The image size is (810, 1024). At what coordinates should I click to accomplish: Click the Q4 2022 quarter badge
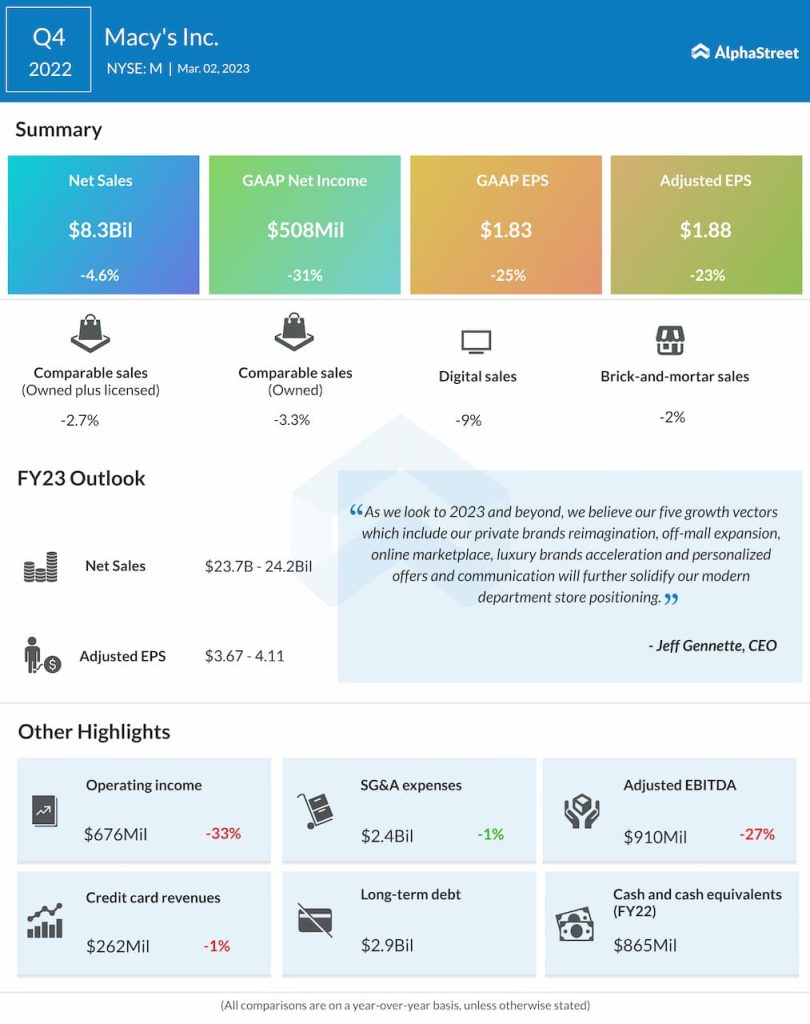[49, 51]
